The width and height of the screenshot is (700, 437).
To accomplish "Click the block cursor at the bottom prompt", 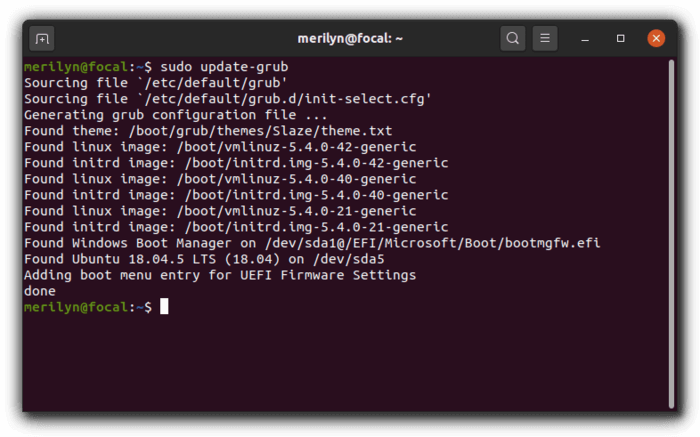I will [x=164, y=307].
